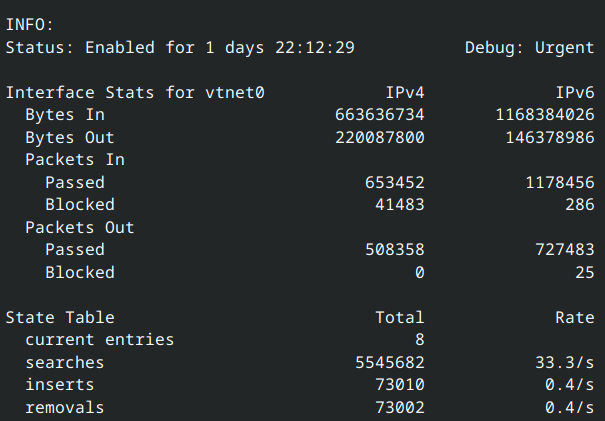Click the Packets Out section label
The height and width of the screenshot is (421, 605).
pyautogui.click(x=80, y=227)
